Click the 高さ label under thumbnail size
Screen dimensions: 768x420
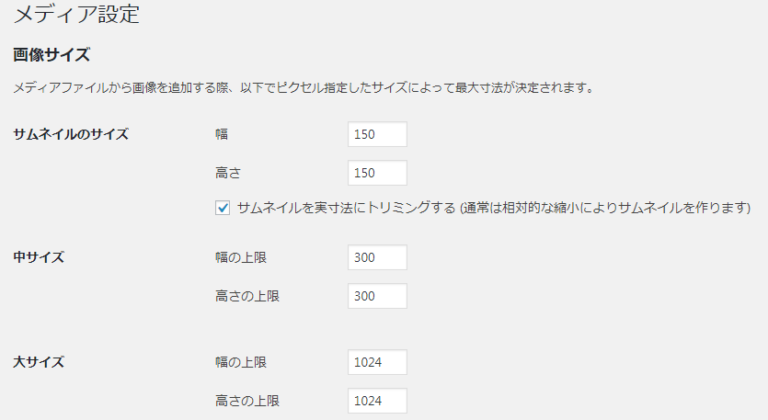[228, 173]
